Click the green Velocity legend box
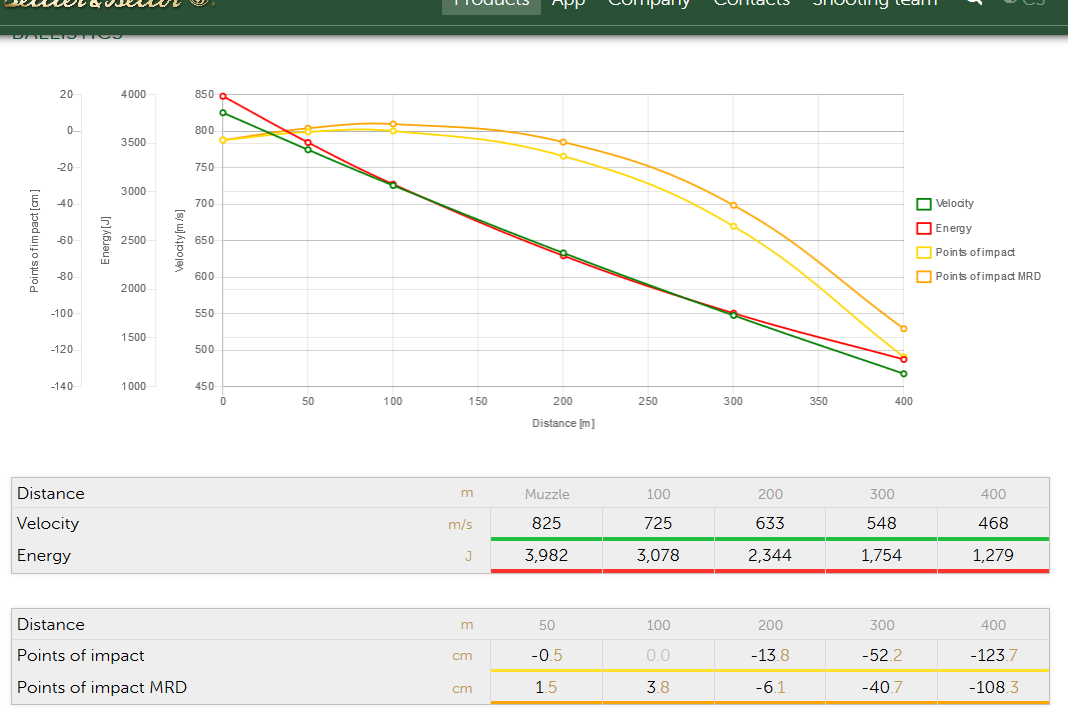This screenshot has height=721, width=1068. pos(924,204)
